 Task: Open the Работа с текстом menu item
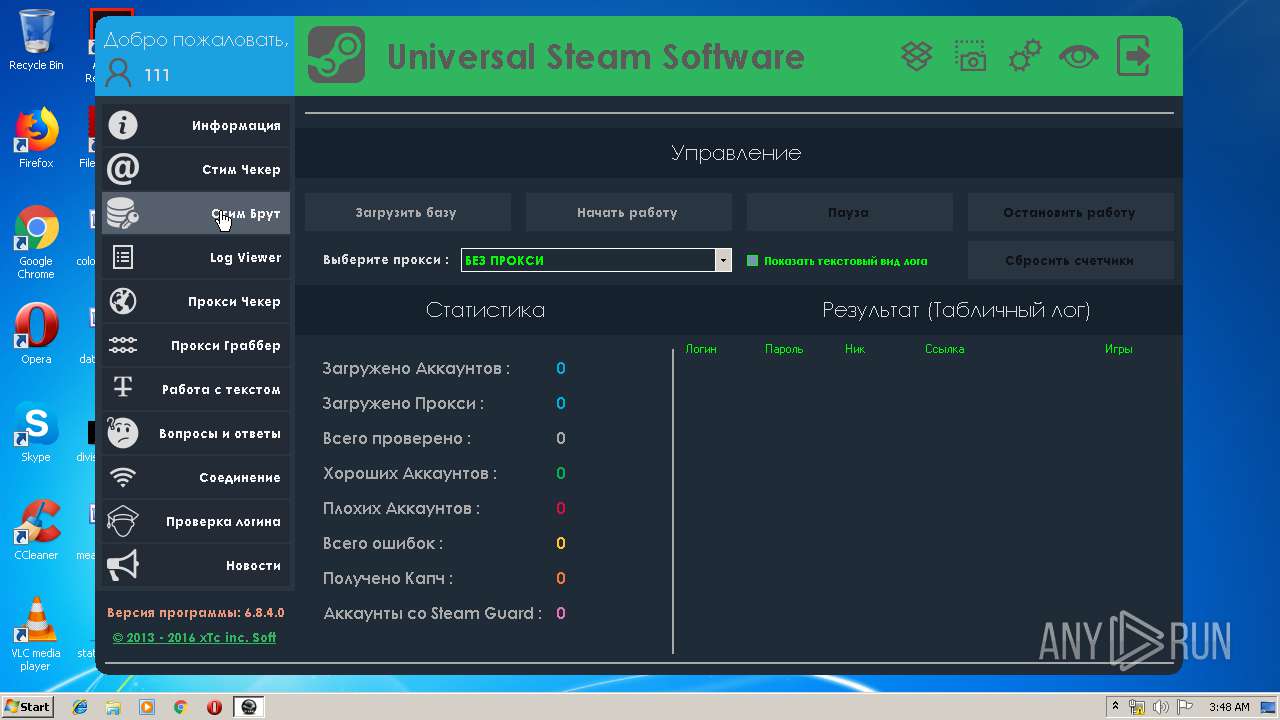pos(196,389)
